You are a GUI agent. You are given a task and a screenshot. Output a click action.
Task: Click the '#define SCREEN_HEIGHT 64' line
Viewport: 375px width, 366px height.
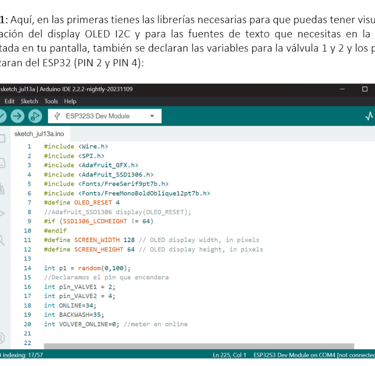[x=89, y=249]
